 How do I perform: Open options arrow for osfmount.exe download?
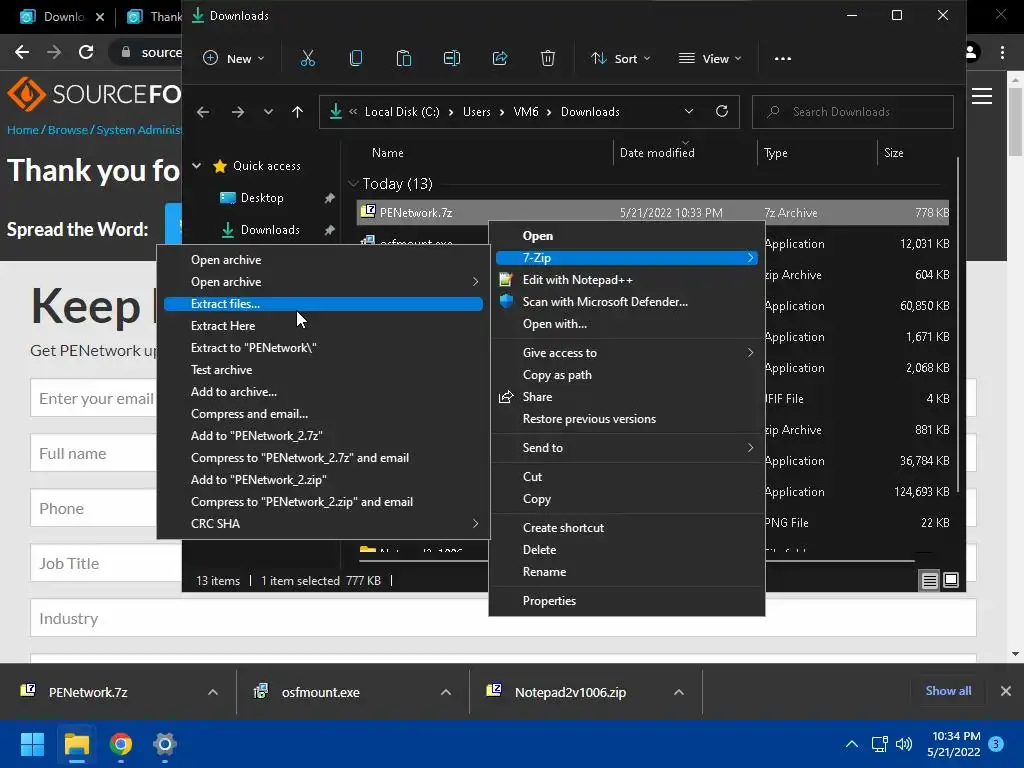click(446, 692)
